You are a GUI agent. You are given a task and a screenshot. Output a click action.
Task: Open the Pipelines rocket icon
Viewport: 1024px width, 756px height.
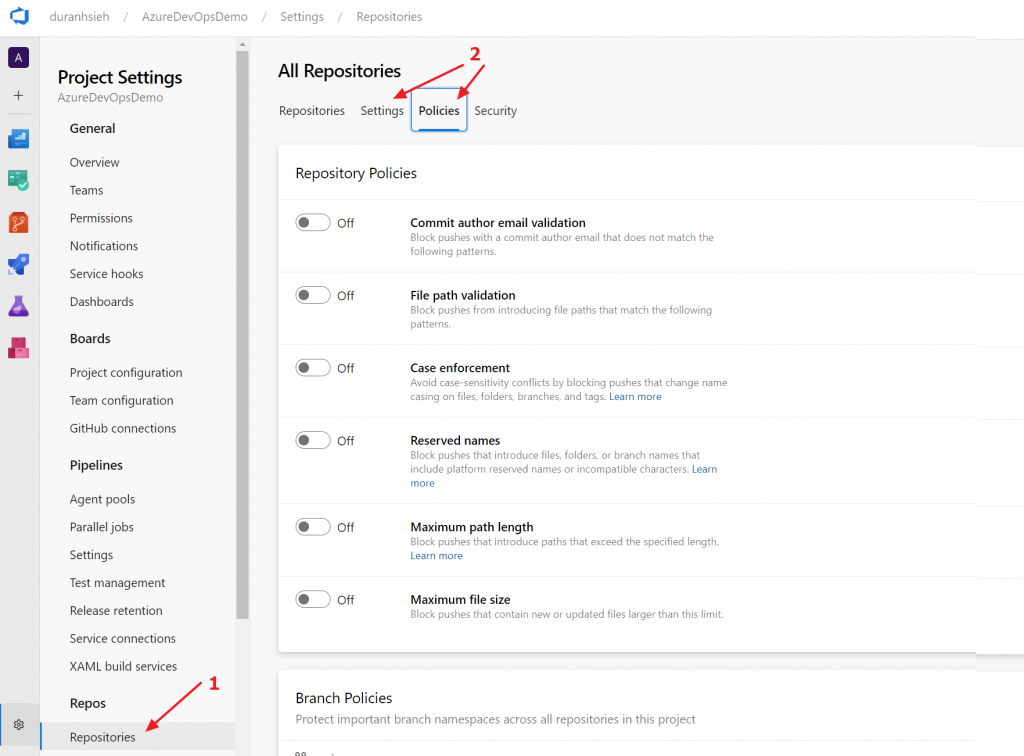[18, 264]
